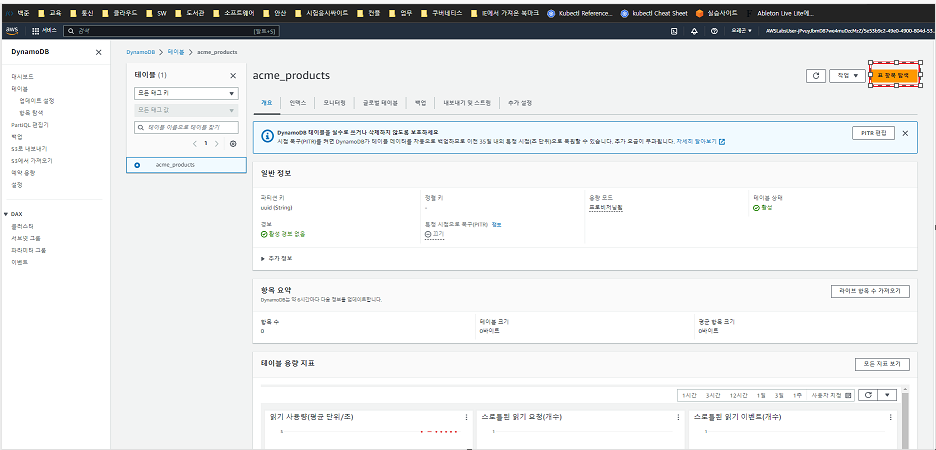Click the 테이블 breadcrumb link

pyautogui.click(x=176, y=53)
